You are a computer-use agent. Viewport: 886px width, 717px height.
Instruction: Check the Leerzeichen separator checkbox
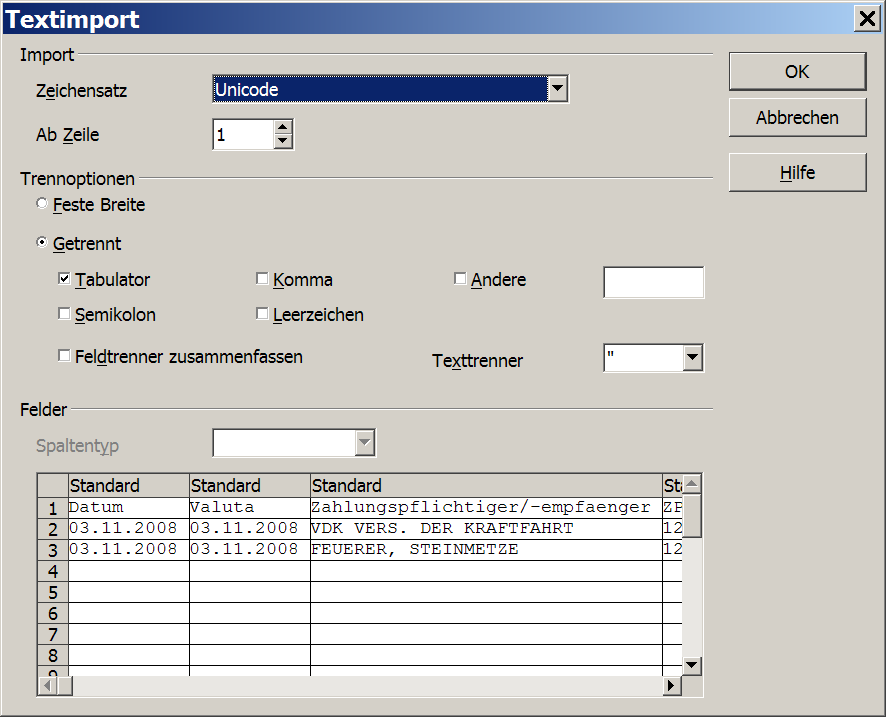tap(263, 314)
